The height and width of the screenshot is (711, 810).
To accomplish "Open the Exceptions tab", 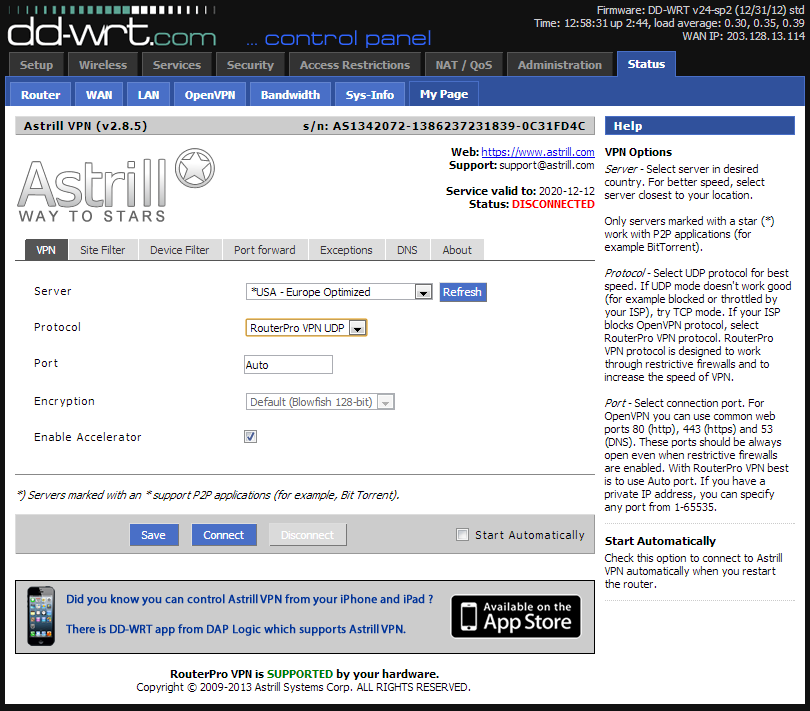I will coord(346,250).
